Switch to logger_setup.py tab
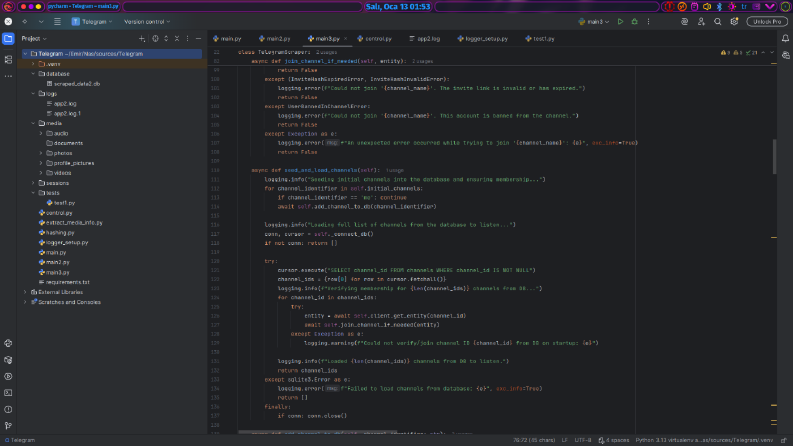The image size is (793, 446). (483, 39)
